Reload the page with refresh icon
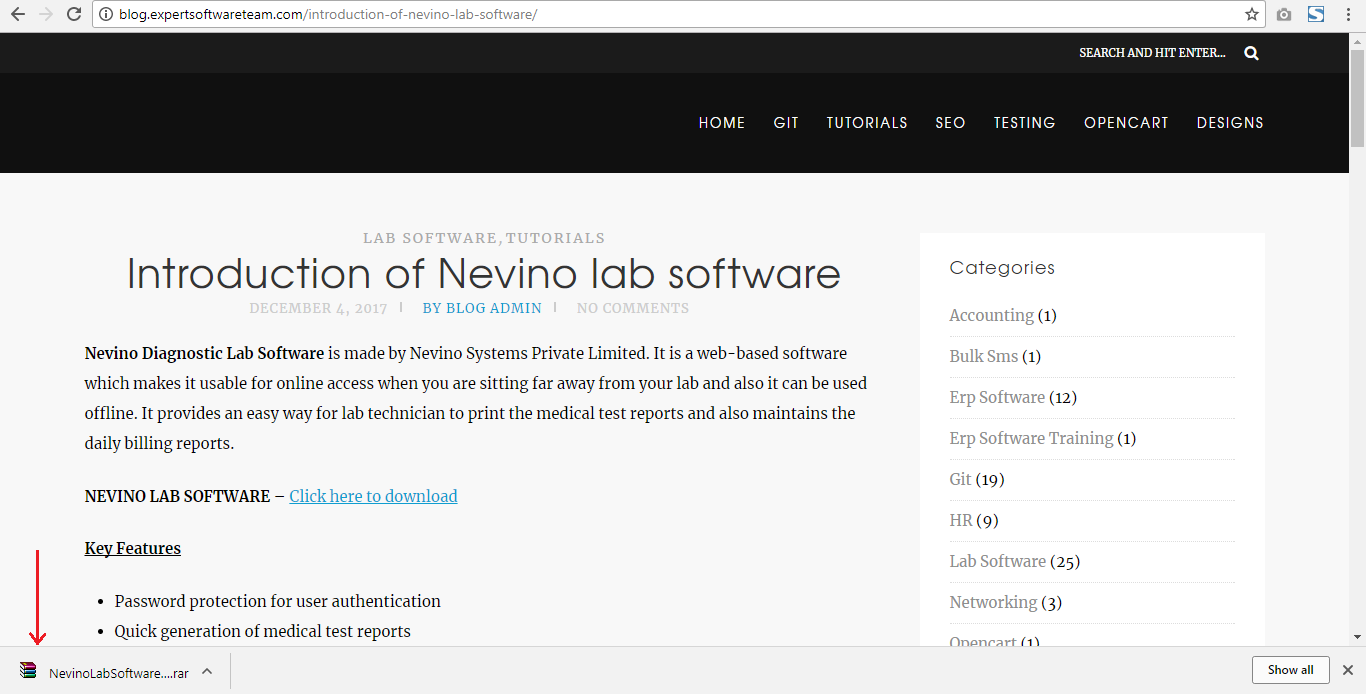 [73, 15]
